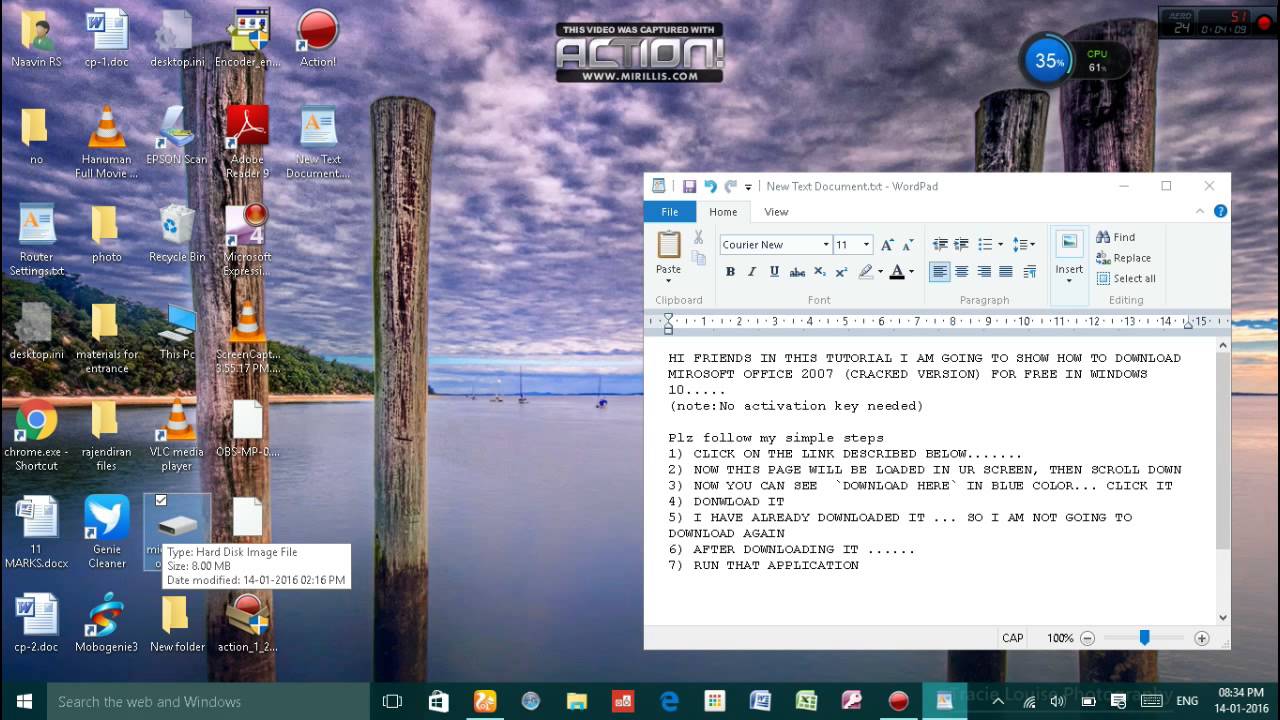Click the Redo arrow in WordPad quick access
Screen dimensions: 1280x720
point(730,186)
